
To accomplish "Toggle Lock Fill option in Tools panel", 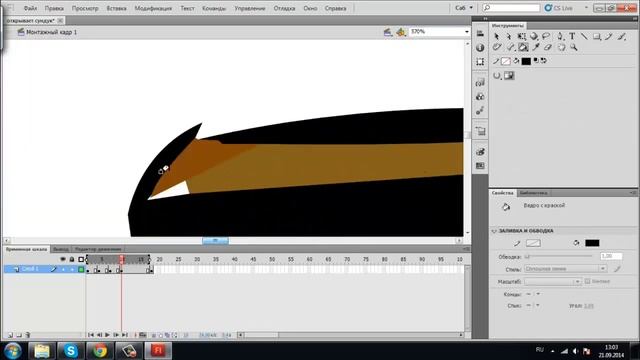I will pos(509,76).
